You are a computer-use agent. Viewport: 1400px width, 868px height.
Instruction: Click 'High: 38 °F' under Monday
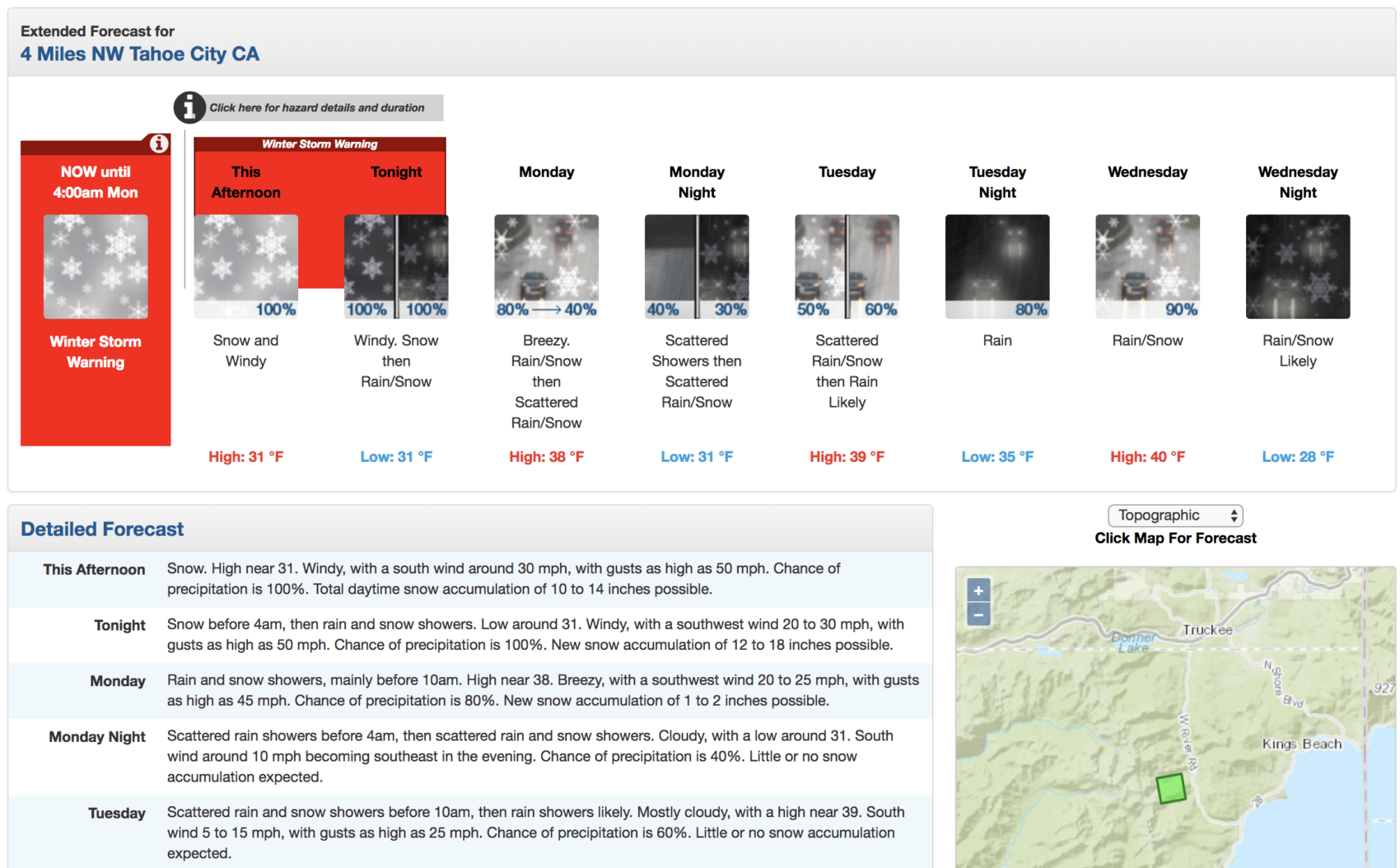coord(547,457)
